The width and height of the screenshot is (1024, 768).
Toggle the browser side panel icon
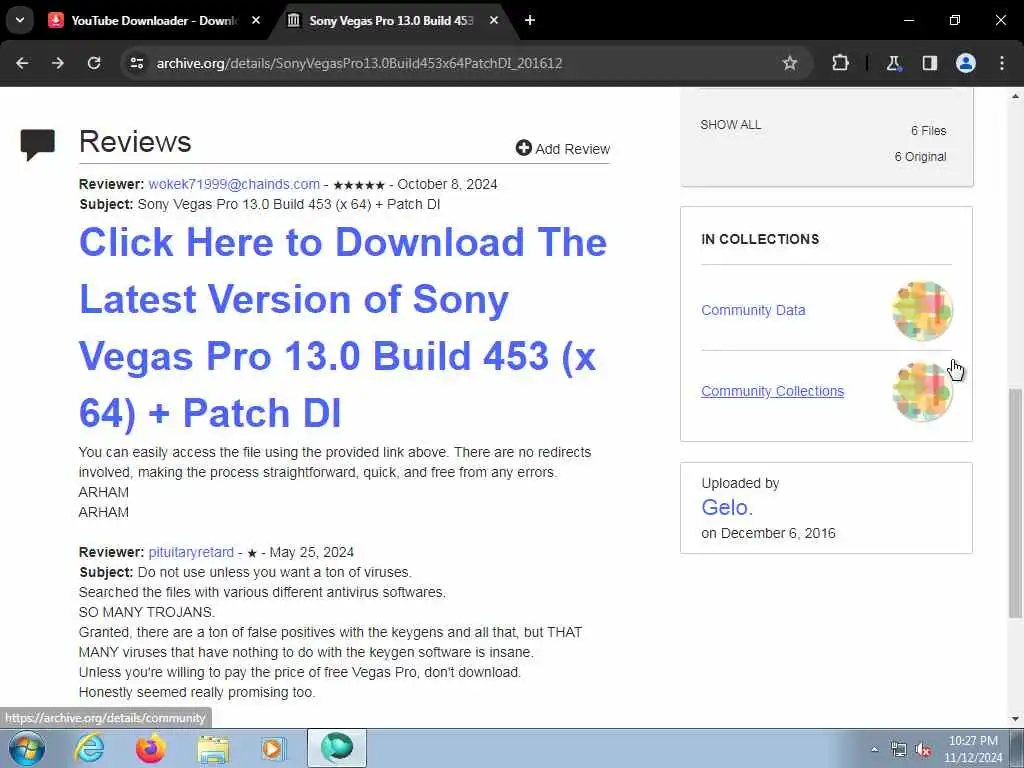coord(929,63)
